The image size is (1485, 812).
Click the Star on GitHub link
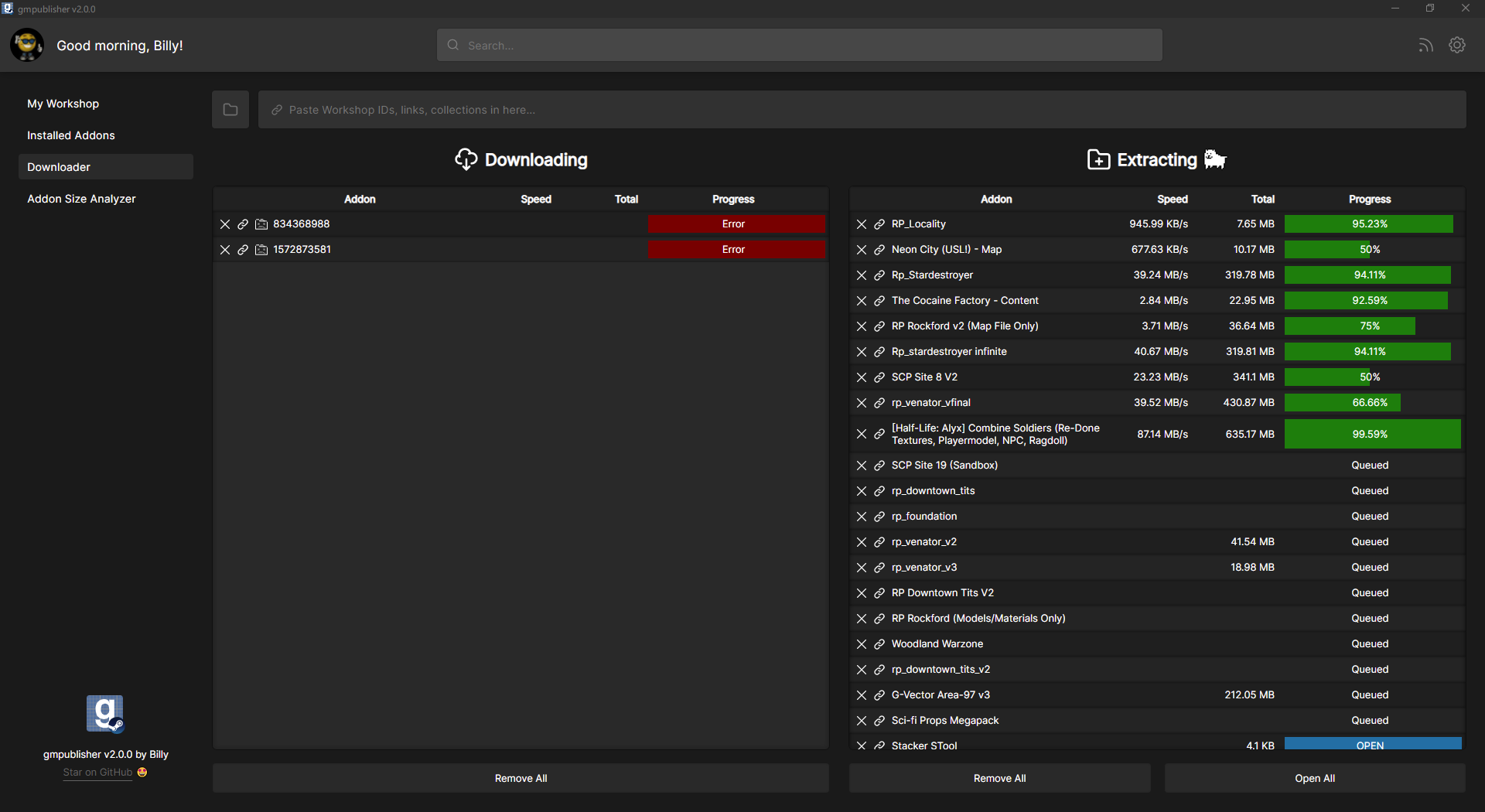[97, 772]
